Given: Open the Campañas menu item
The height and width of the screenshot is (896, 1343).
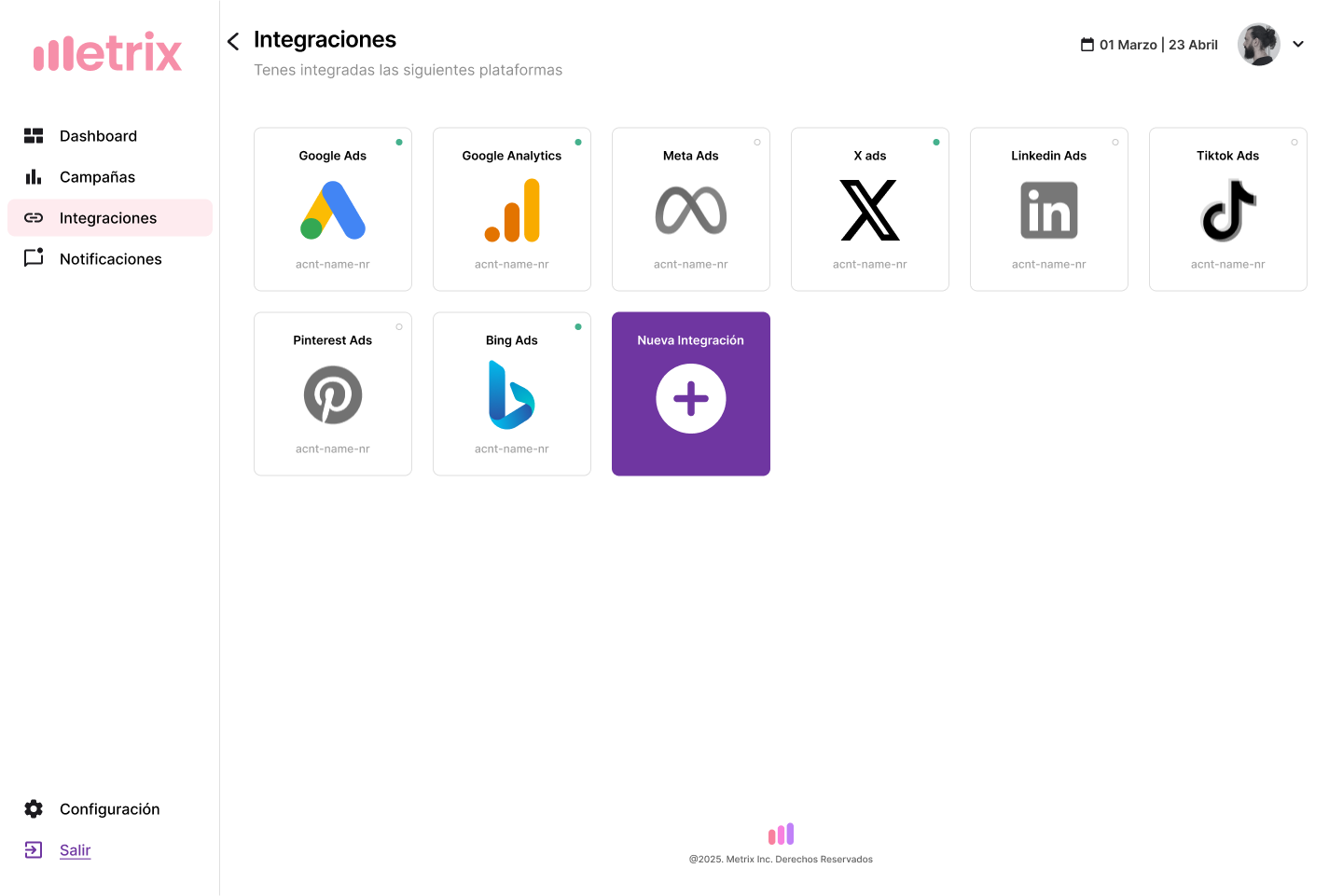Looking at the screenshot, I should click(110, 177).
